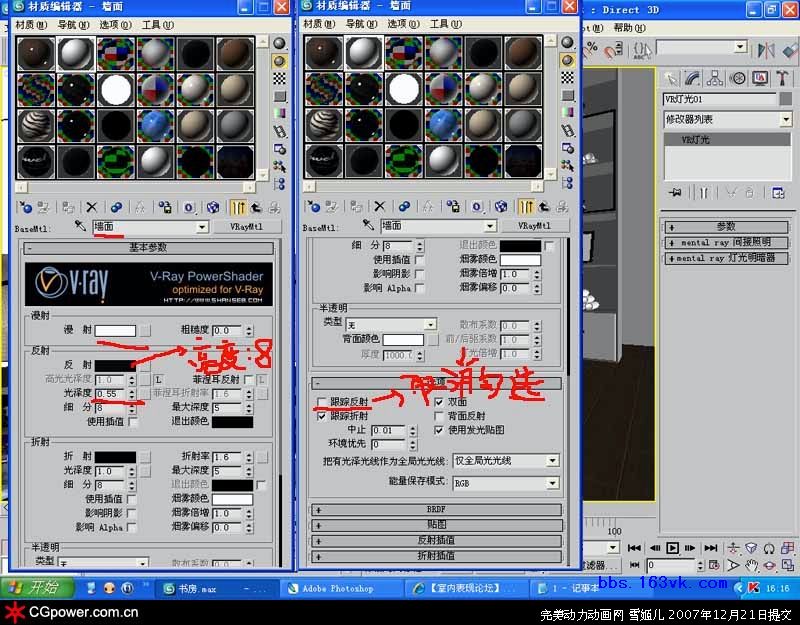Image resolution: width=800 pixels, height=625 pixels.
Task: Open 工具(U) menu in right material editor
Action: [x=445, y=24]
